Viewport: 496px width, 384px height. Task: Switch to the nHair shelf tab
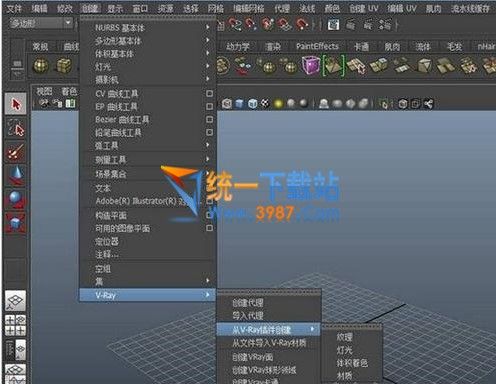click(486, 46)
